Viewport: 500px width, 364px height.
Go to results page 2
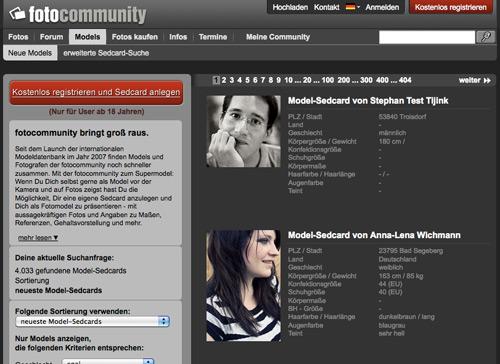[x=224, y=80]
